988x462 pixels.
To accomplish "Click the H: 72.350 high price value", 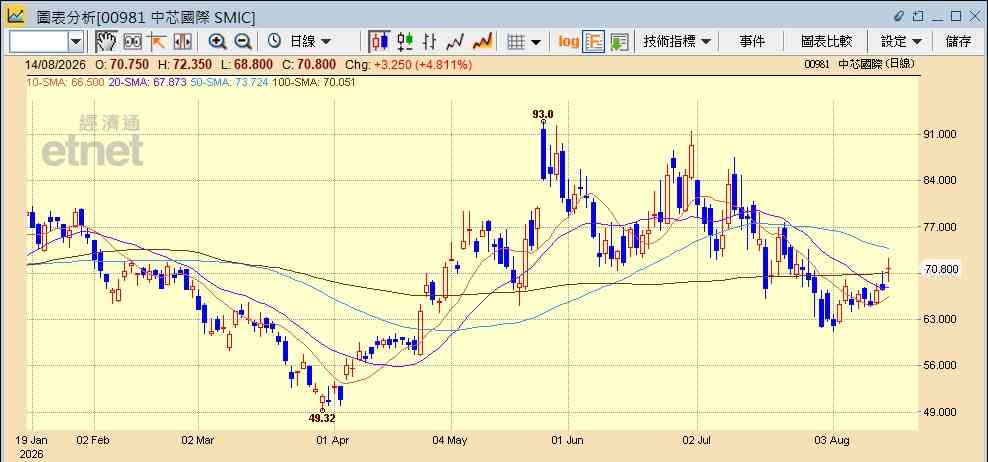I will pyautogui.click(x=185, y=64).
